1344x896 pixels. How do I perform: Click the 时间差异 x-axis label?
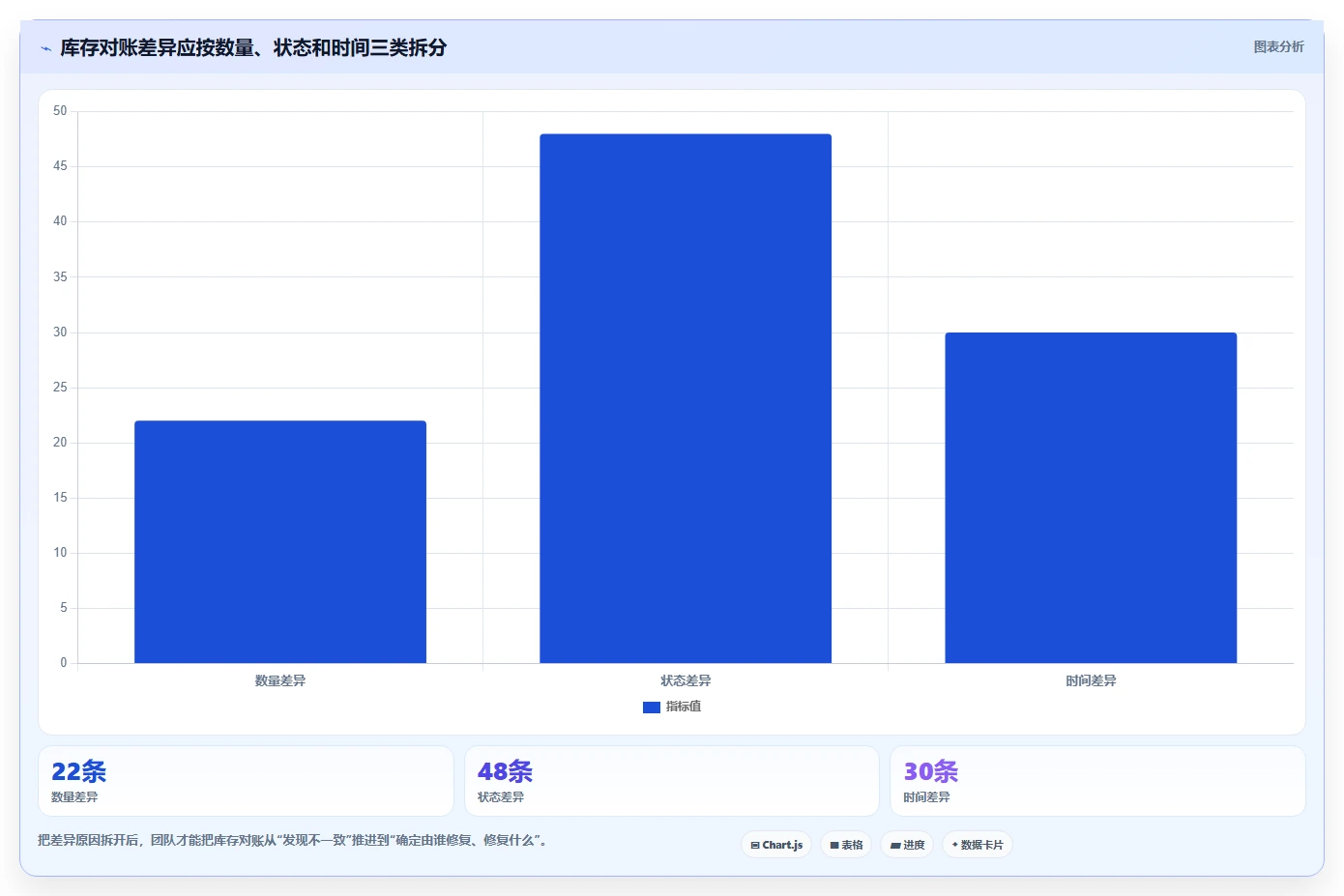1091,680
